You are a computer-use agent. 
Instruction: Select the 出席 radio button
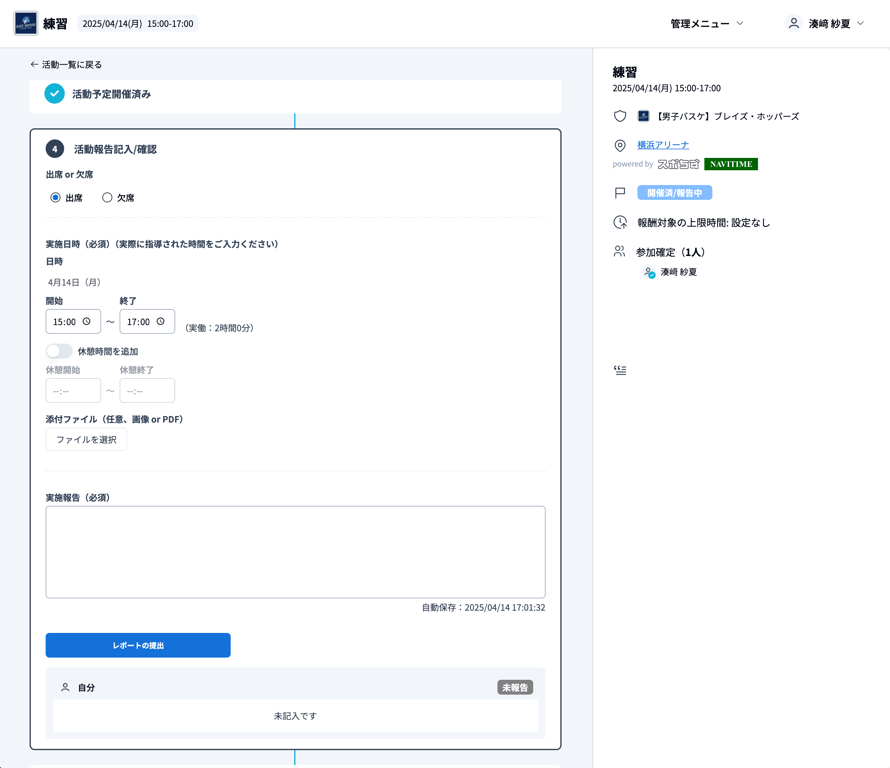tap(56, 198)
